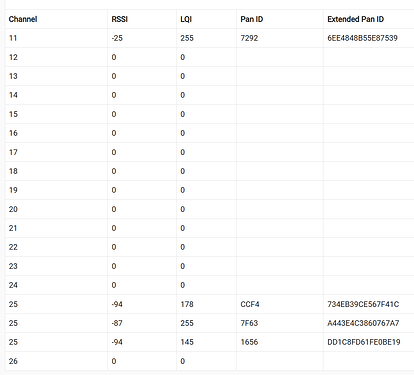This screenshot has height=375, width=414.
Task: Click the -25 RSSI value
Action: pos(117,38)
